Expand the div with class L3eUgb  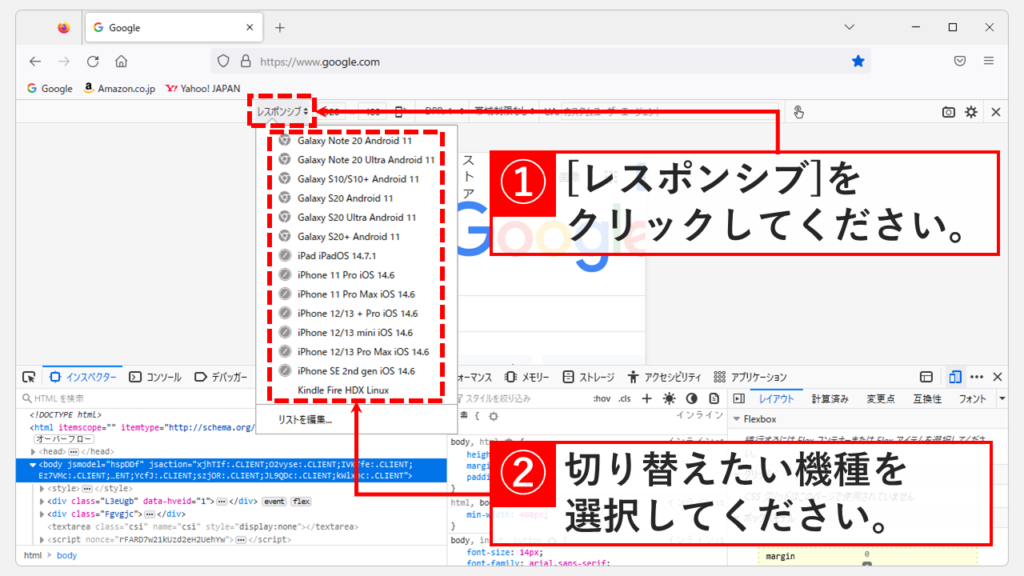(x=42, y=501)
